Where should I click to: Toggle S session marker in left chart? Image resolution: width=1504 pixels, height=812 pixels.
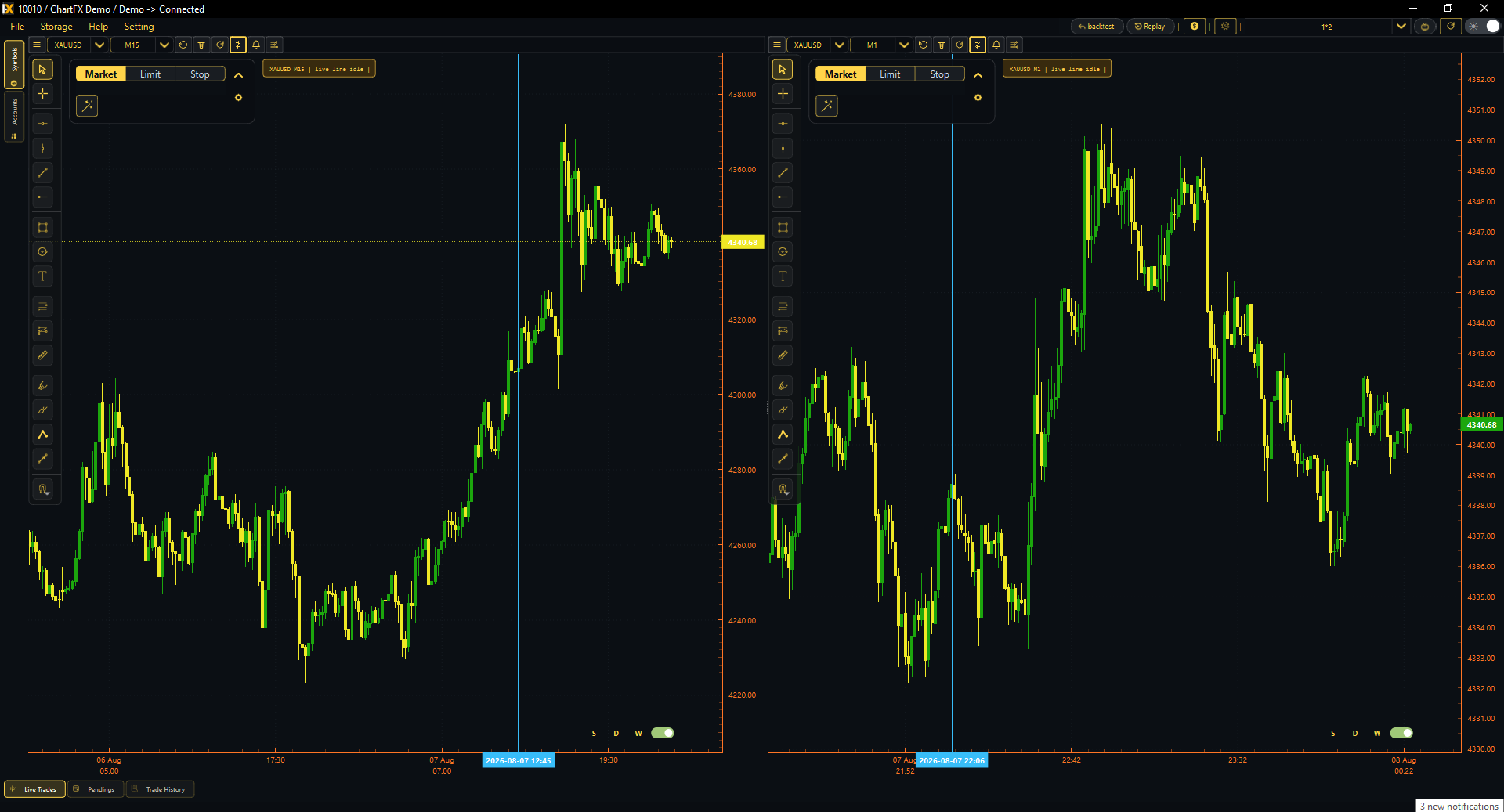coord(594,734)
